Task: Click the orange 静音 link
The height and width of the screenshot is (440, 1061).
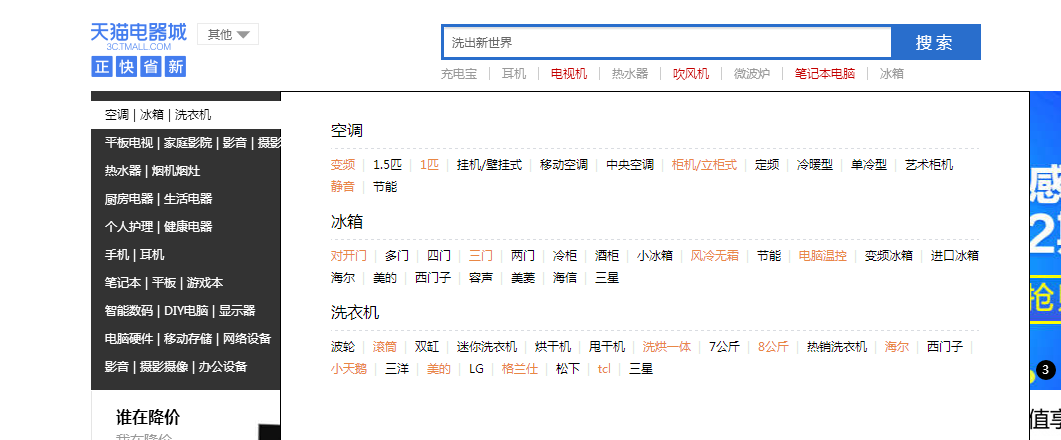Action: (343, 186)
